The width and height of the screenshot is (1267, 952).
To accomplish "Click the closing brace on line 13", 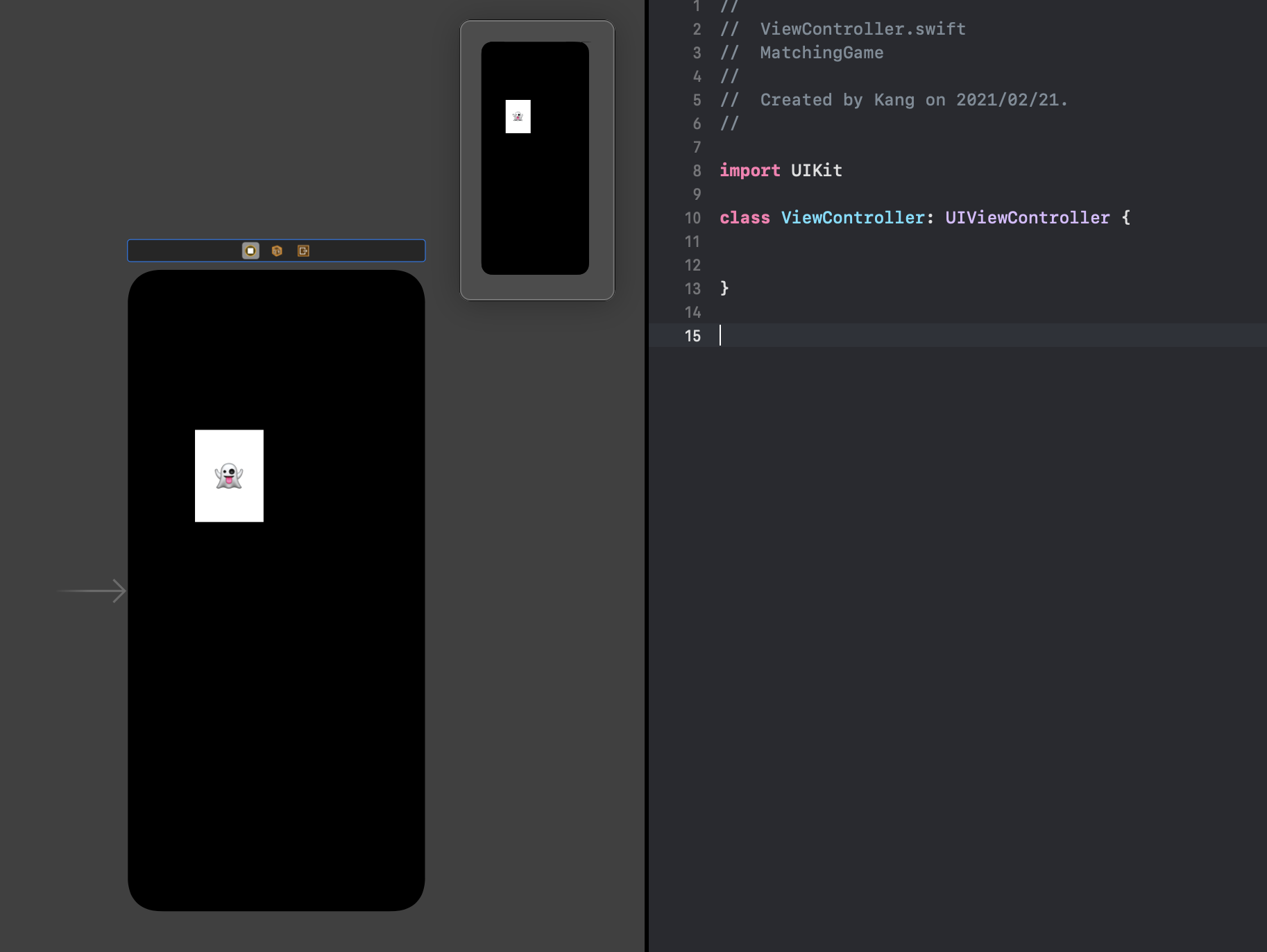I will coord(724,288).
